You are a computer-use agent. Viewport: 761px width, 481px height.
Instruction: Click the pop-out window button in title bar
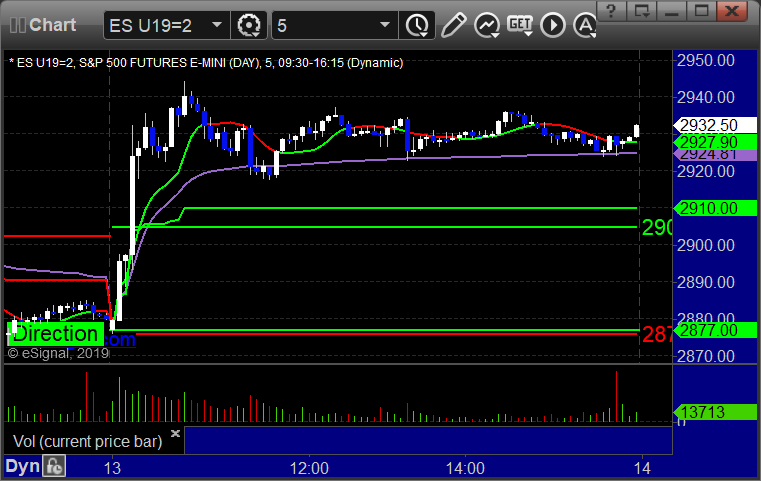pyautogui.click(x=641, y=10)
